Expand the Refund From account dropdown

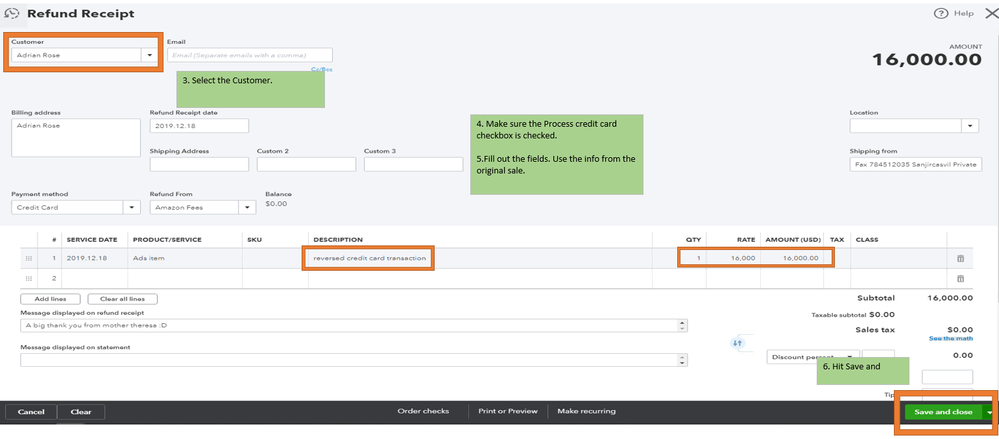point(248,208)
